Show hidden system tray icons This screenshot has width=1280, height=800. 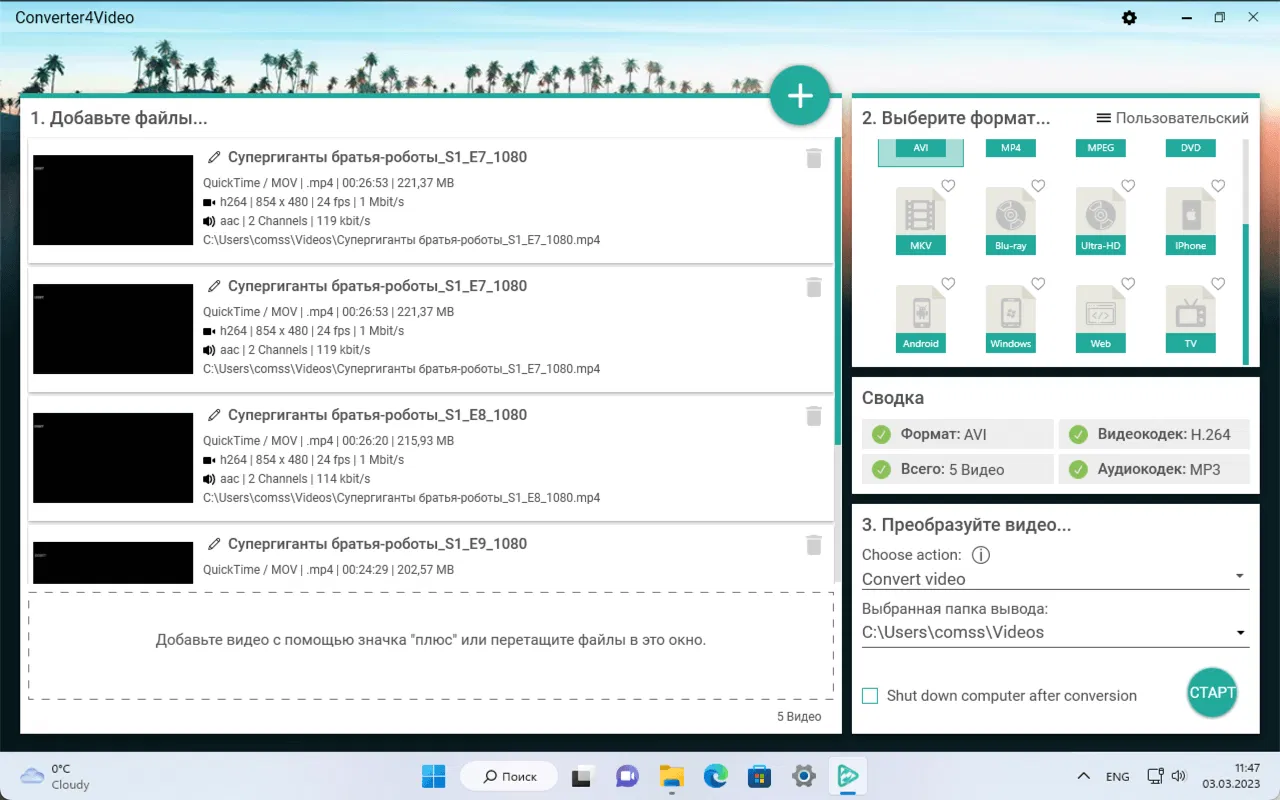click(x=1083, y=776)
